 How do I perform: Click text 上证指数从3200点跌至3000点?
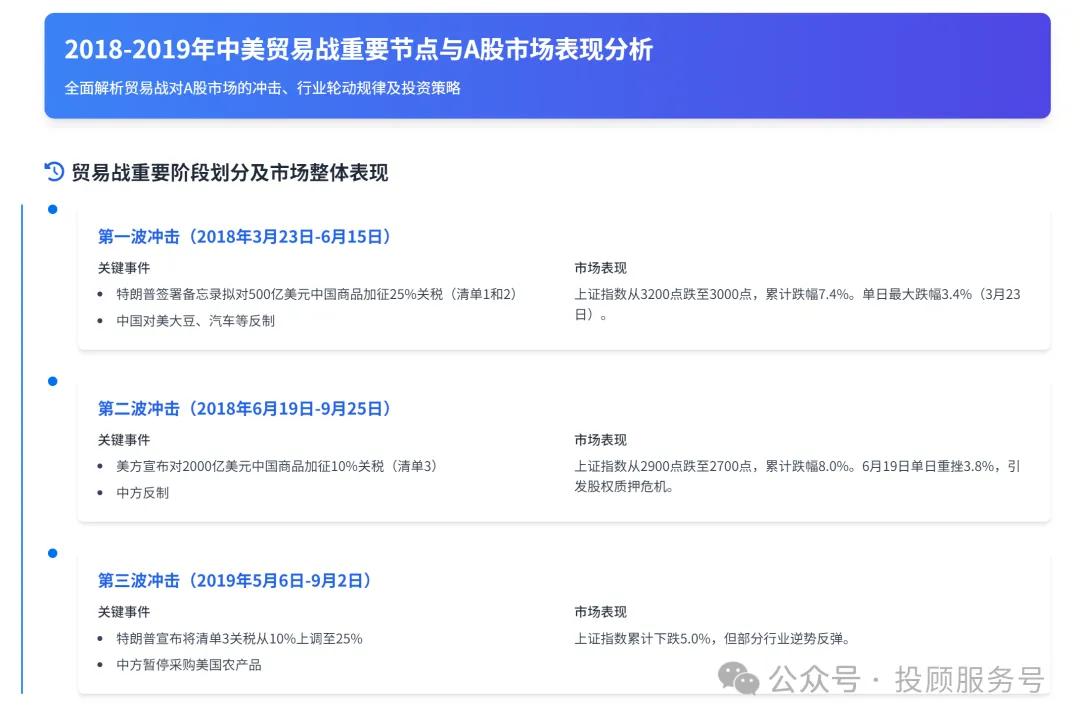(x=663, y=294)
